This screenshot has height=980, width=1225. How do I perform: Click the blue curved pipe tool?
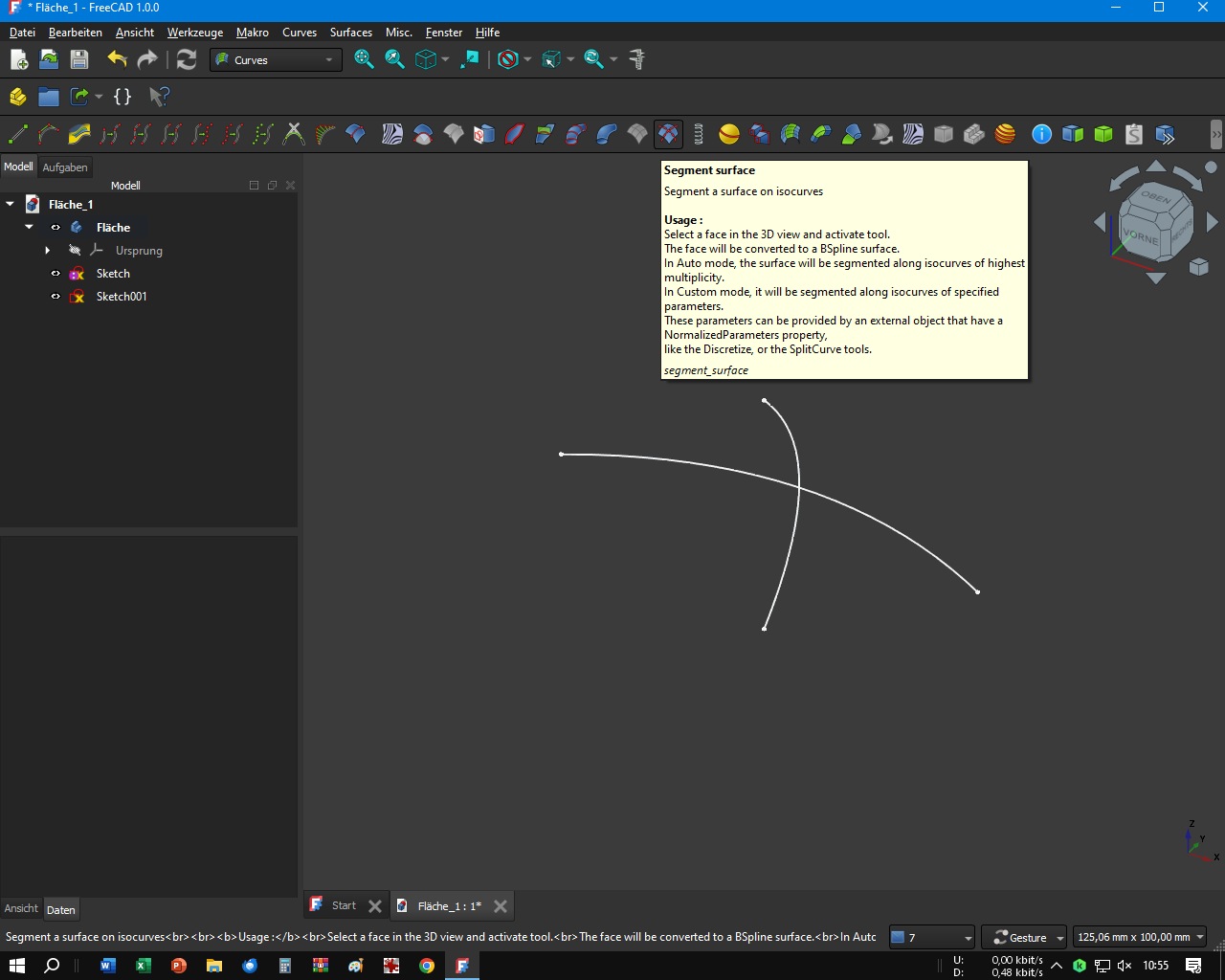tap(607, 134)
